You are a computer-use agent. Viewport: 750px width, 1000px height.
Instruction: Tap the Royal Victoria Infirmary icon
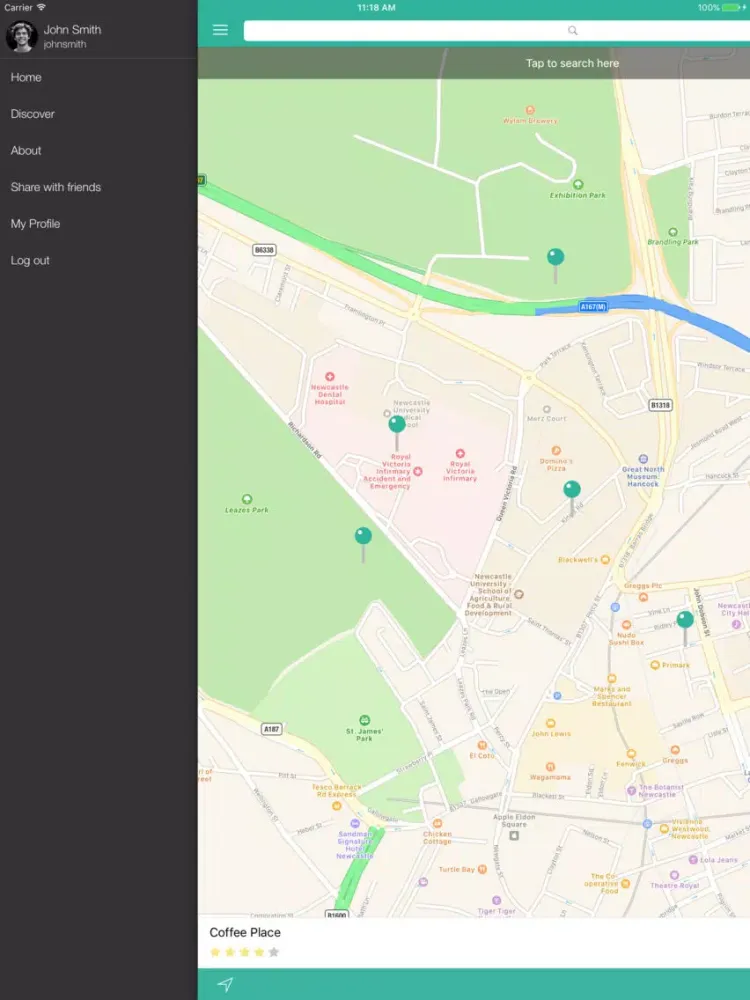coord(460,453)
